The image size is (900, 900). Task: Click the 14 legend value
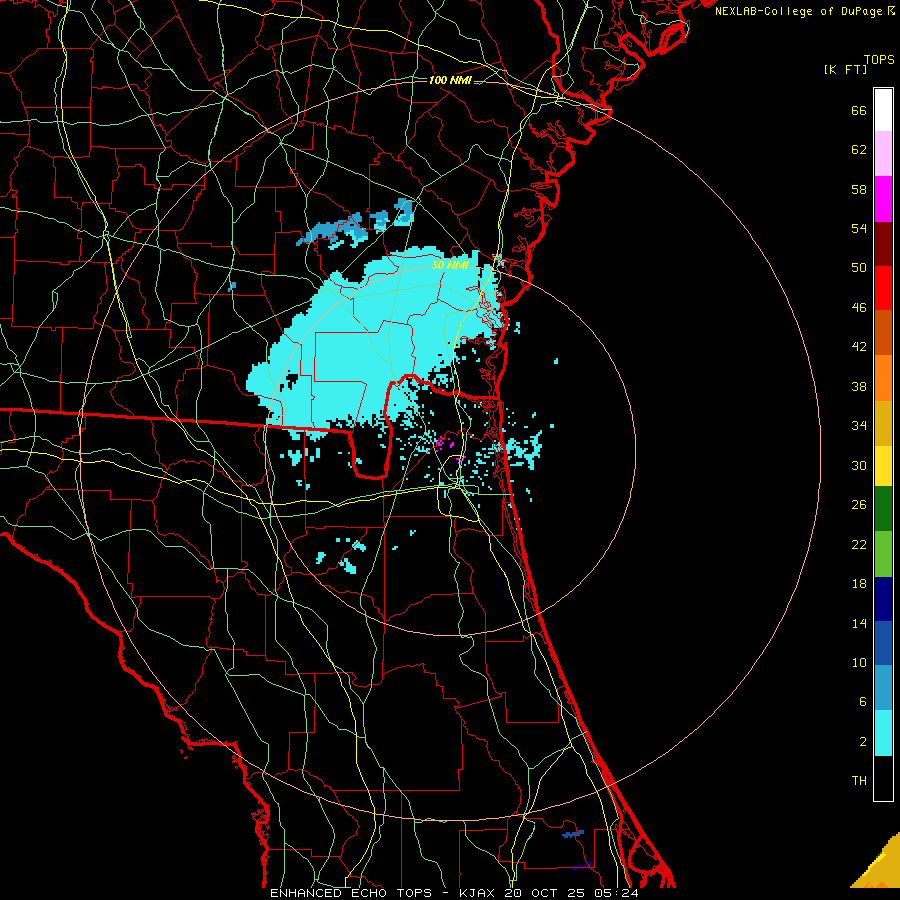click(859, 623)
